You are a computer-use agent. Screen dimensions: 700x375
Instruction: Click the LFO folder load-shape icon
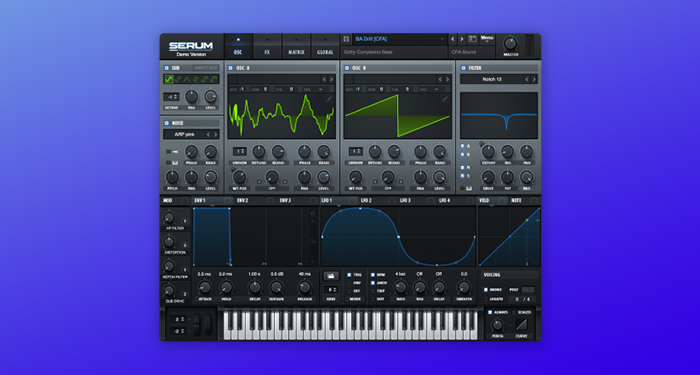click(331, 276)
